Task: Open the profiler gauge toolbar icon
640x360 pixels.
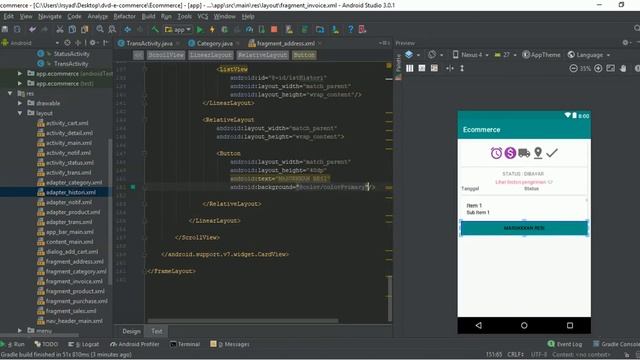Action: click(x=249, y=29)
